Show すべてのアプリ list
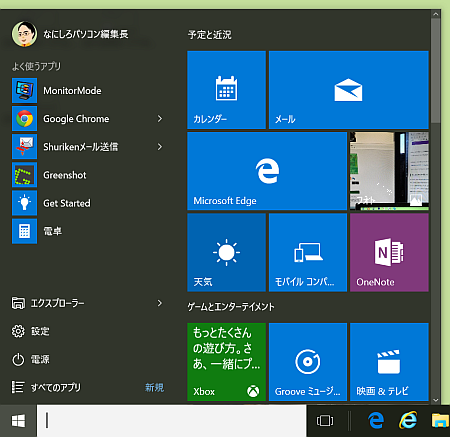450x437 pixels. pyautogui.click(x=46, y=387)
